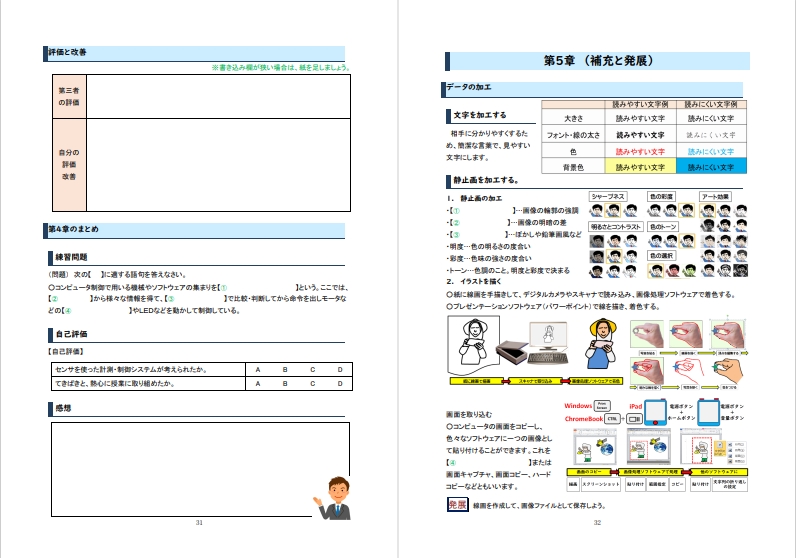Click the blank field beside 自分の評価改善
This screenshot has width=796, height=558.
(x=218, y=165)
